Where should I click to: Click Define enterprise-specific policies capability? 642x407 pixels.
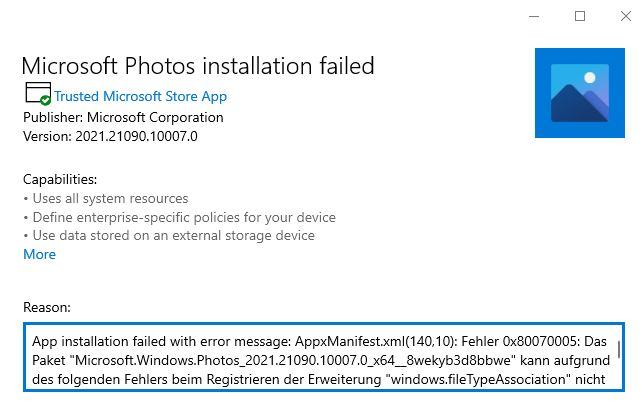pyautogui.click(x=184, y=217)
